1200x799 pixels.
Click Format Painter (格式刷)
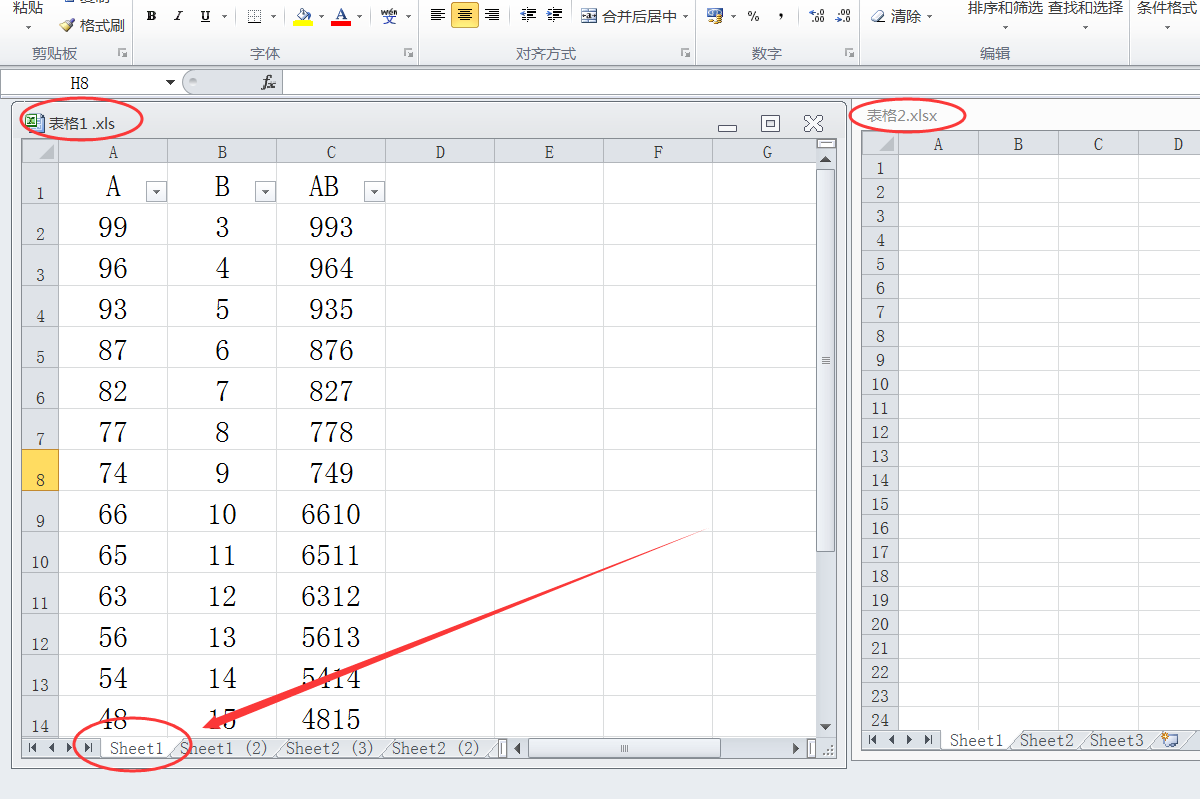click(92, 25)
